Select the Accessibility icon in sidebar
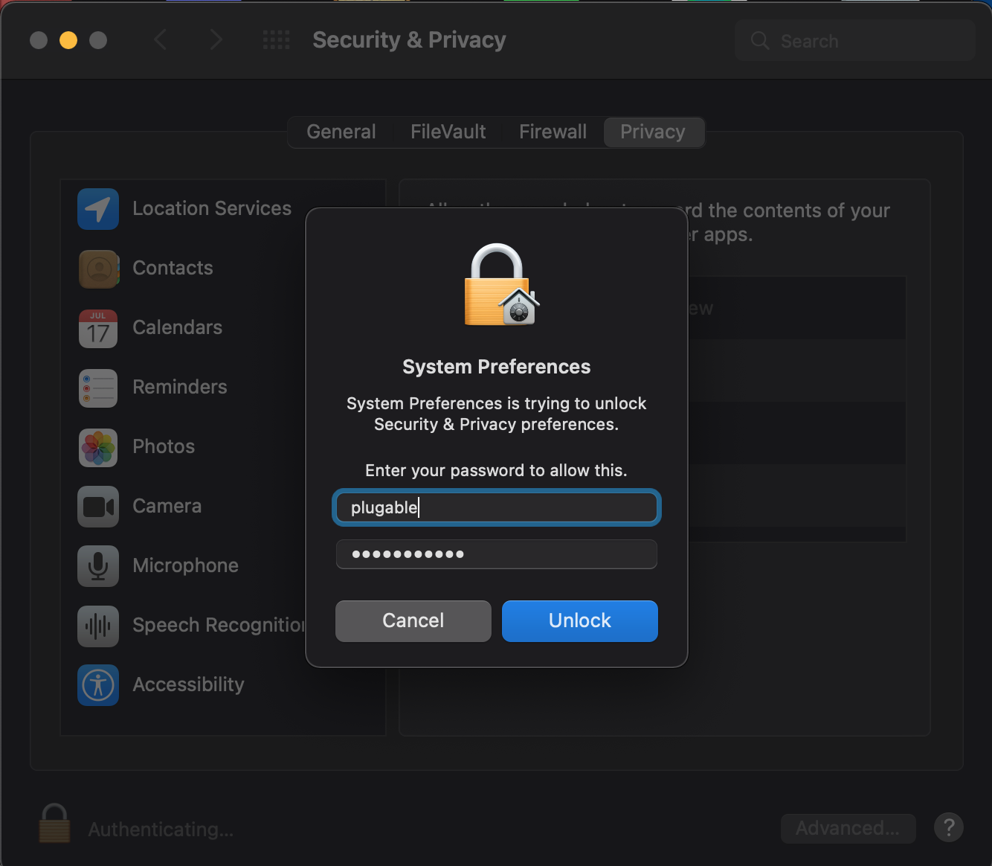 coord(98,684)
